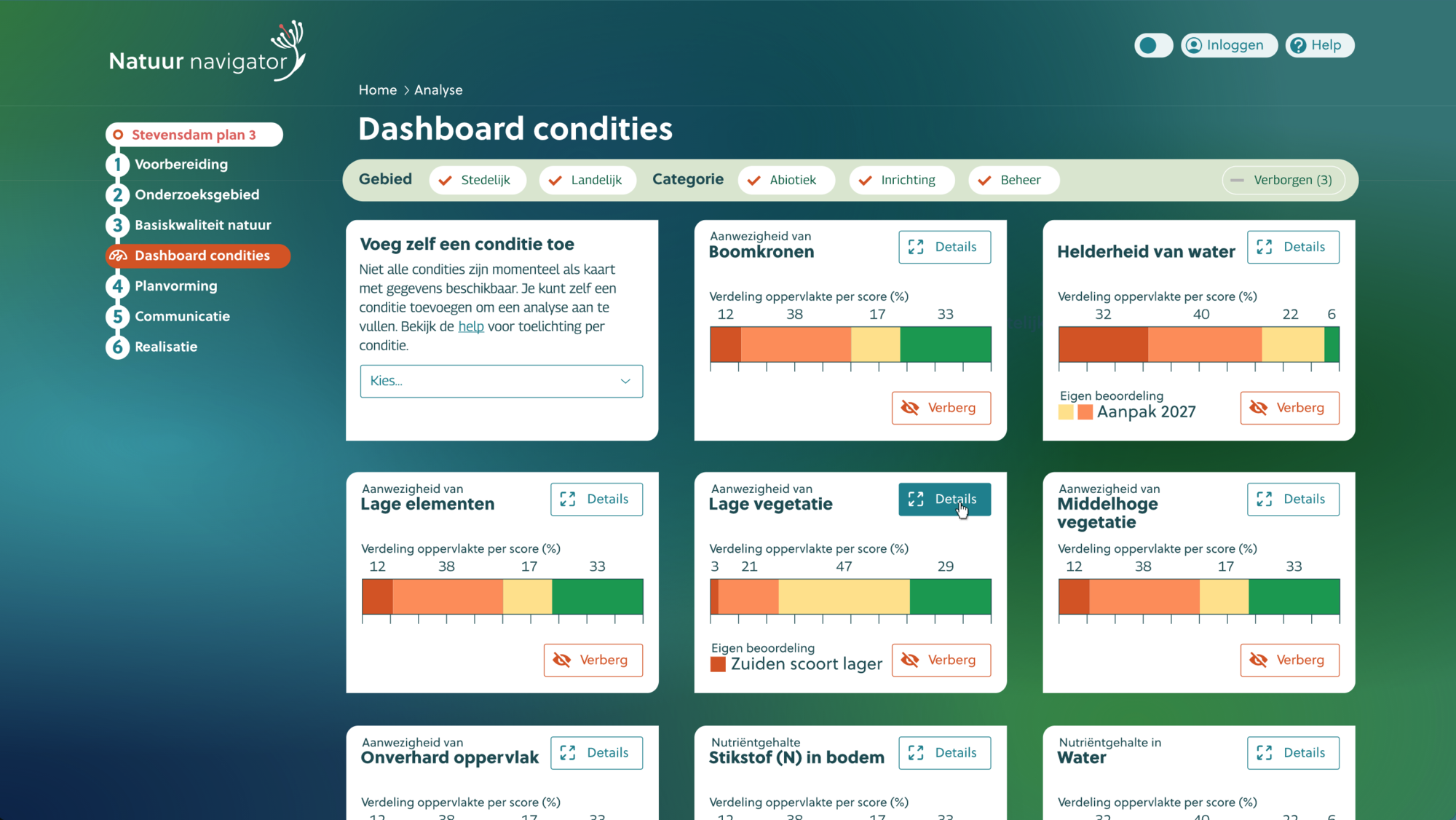Select the Stevensdam plan 3 project pill

(194, 135)
